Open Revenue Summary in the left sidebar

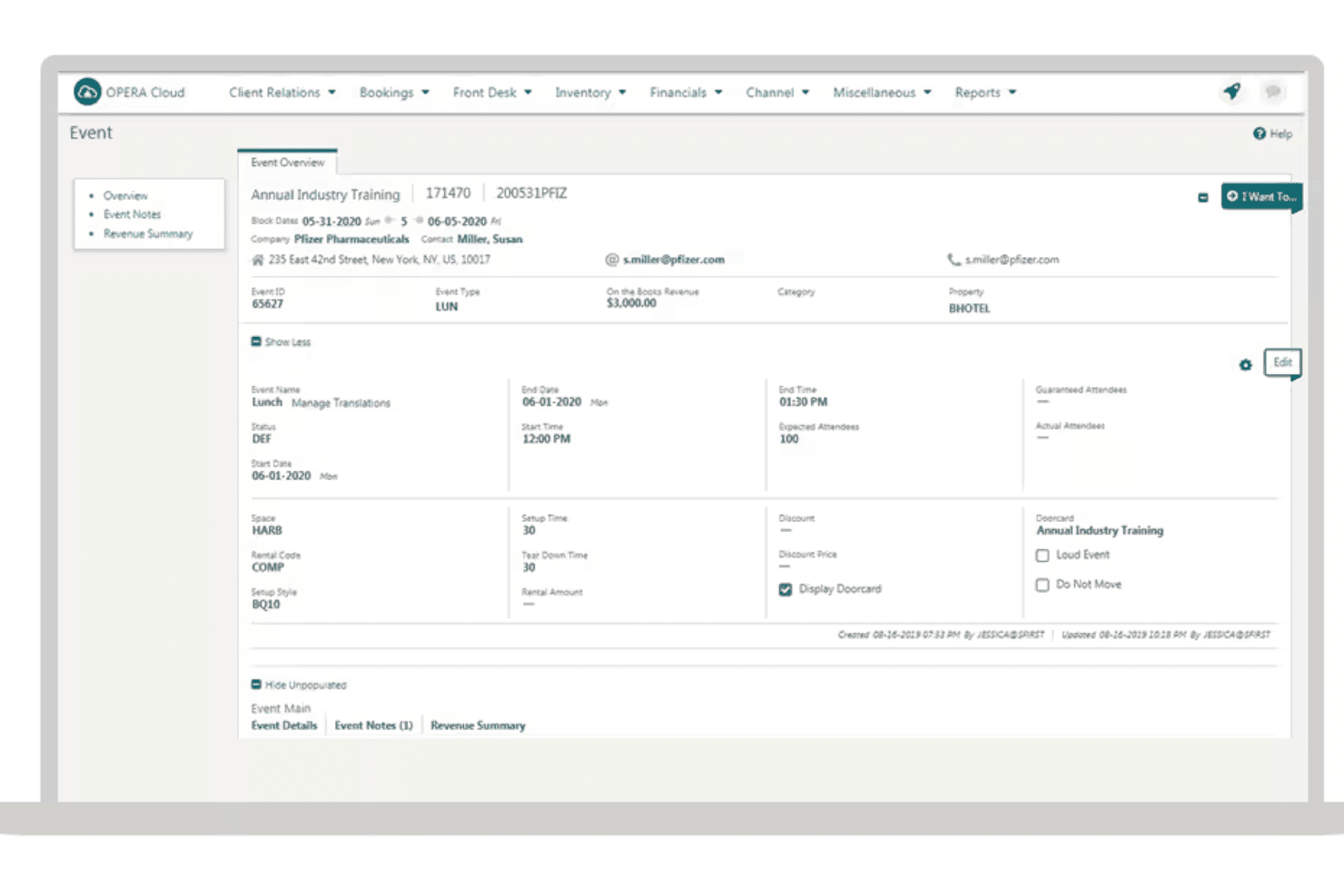point(148,234)
